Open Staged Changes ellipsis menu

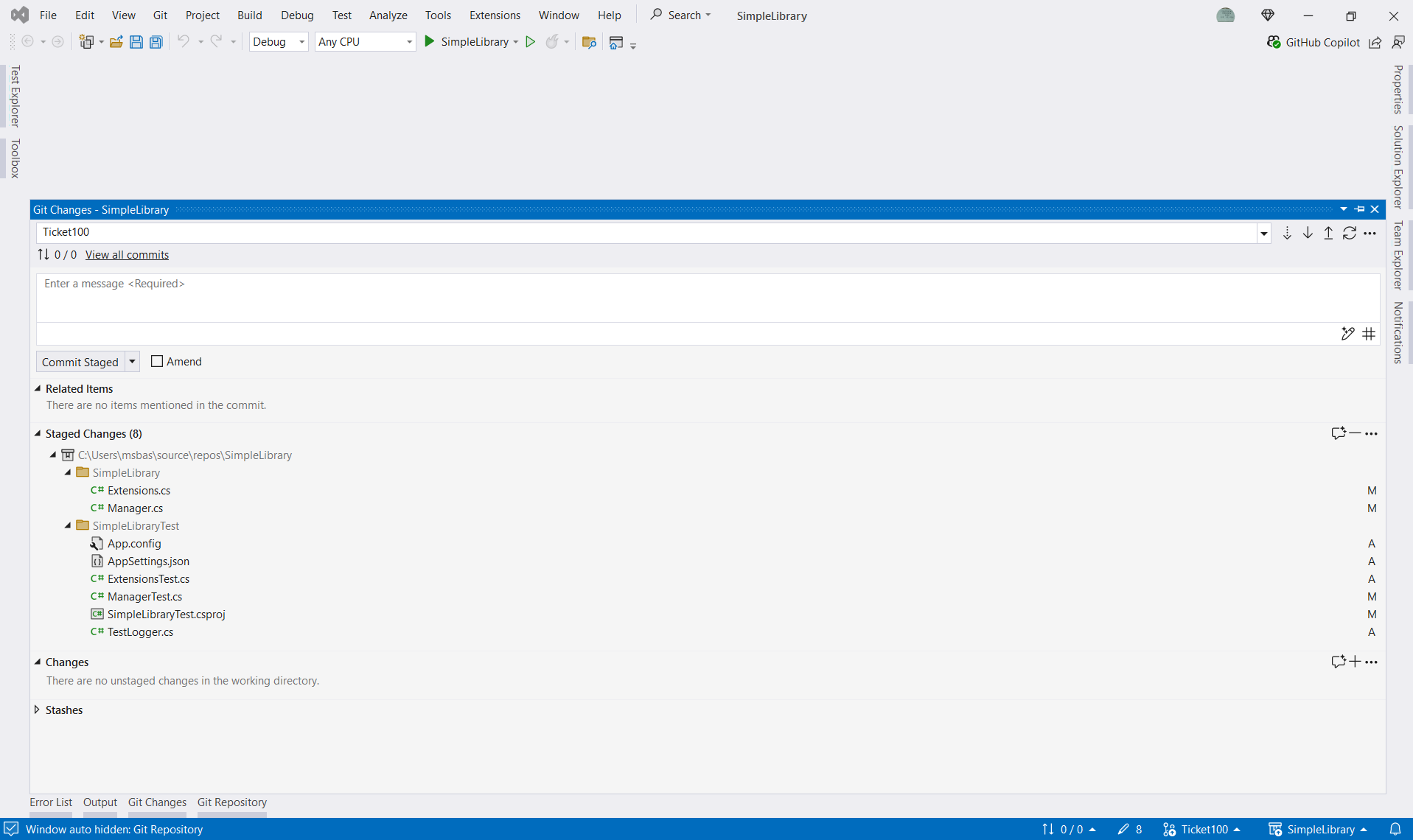click(1371, 433)
